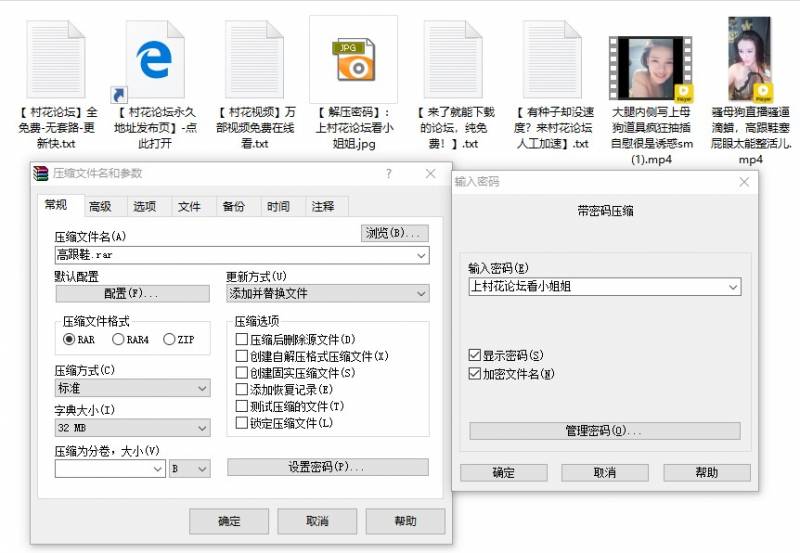This screenshot has height=553, width=800.
Task: Click the question mark help icon in title bar
Action: 389,174
